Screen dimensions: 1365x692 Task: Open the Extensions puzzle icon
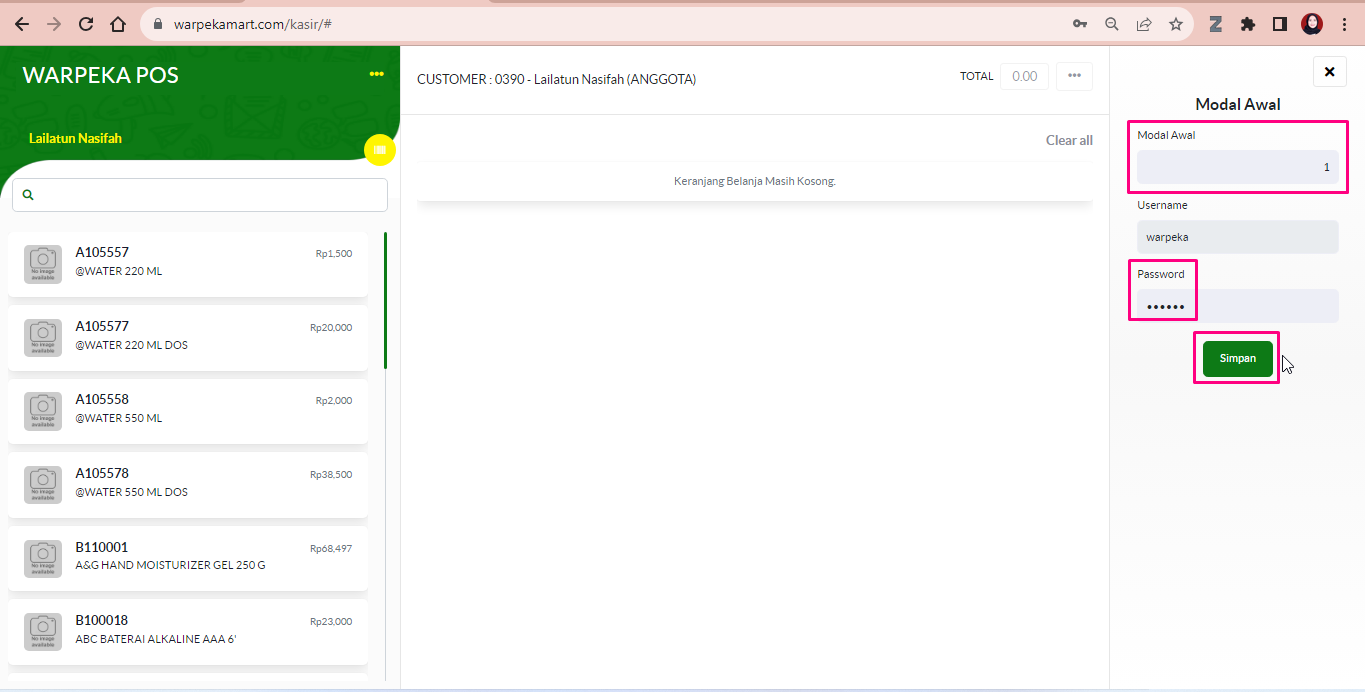1248,24
